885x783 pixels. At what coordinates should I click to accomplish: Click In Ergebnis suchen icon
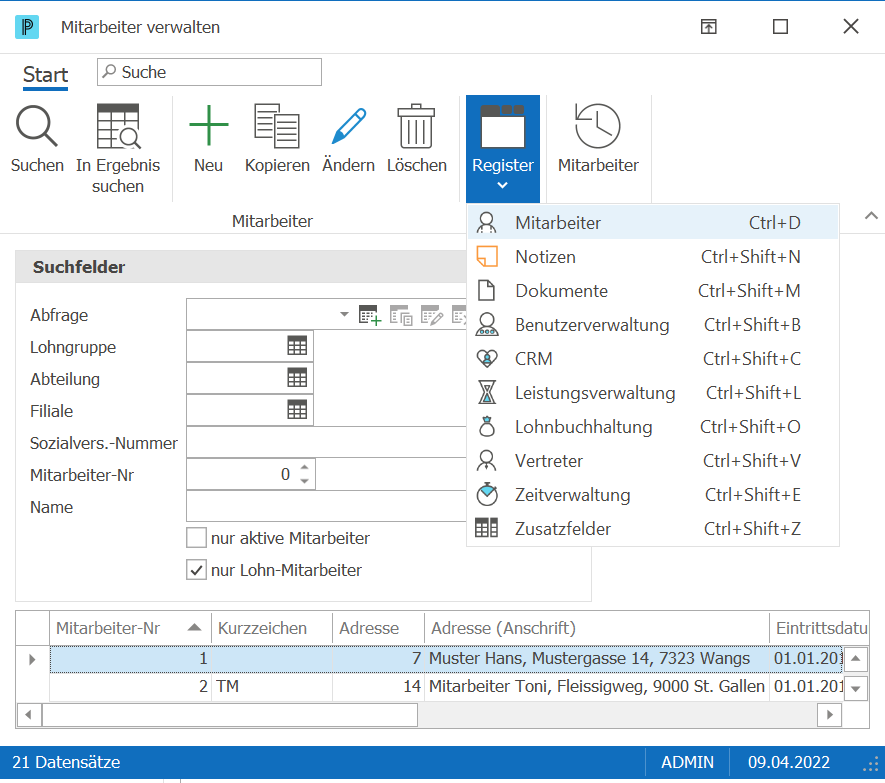(118, 126)
